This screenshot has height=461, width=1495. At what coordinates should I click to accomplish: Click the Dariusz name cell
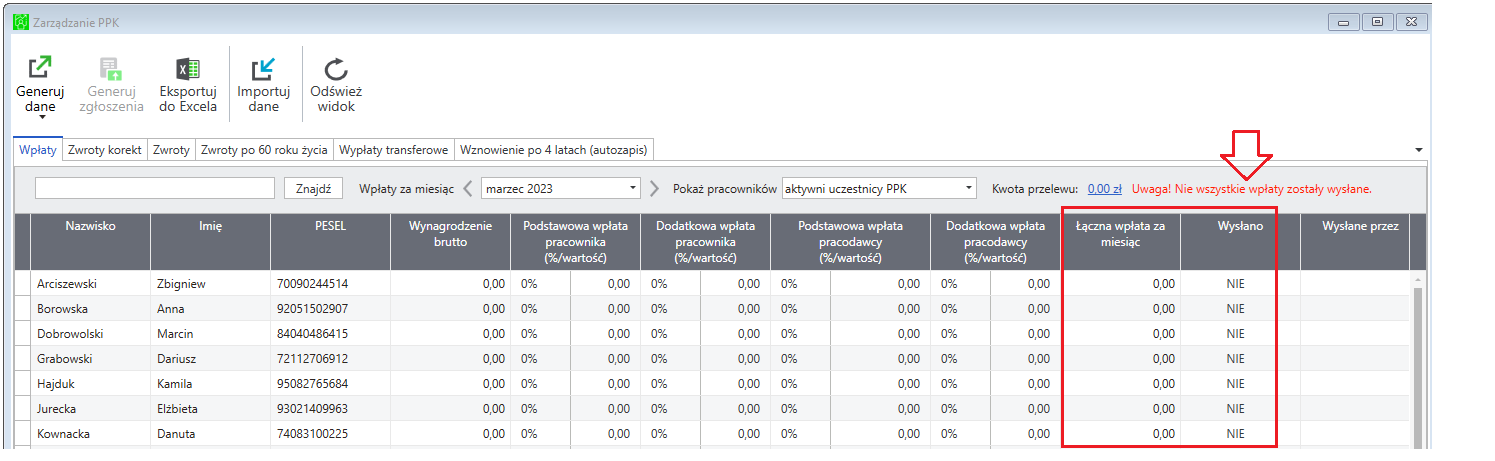point(210,359)
